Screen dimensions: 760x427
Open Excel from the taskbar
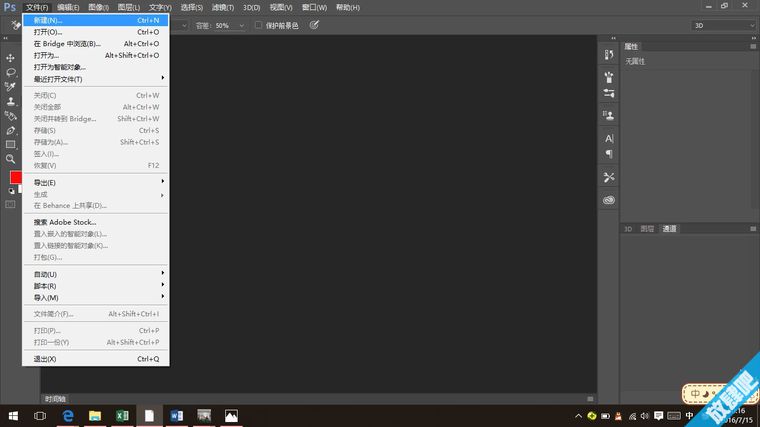click(122, 416)
